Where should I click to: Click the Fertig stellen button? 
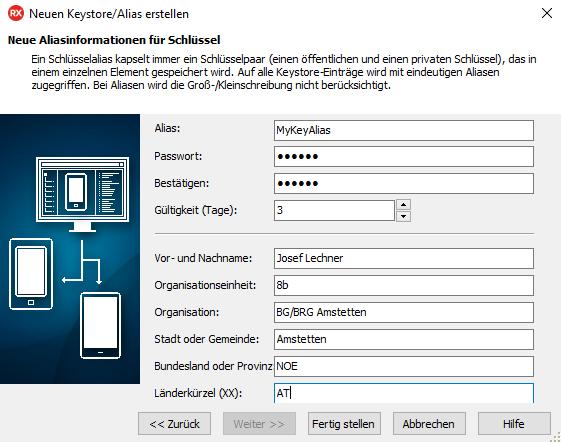[344, 424]
